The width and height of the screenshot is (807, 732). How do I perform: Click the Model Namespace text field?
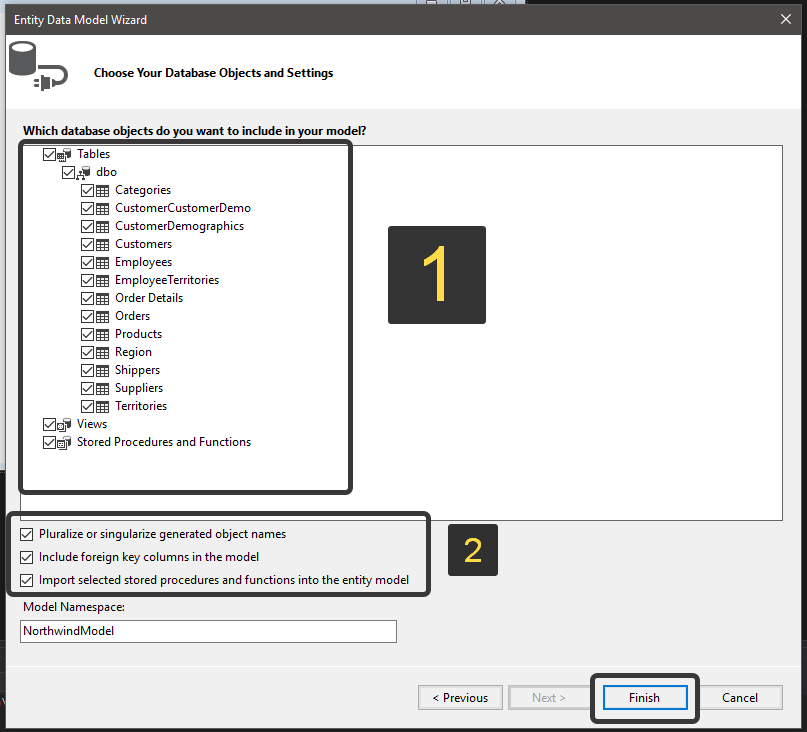click(x=208, y=632)
